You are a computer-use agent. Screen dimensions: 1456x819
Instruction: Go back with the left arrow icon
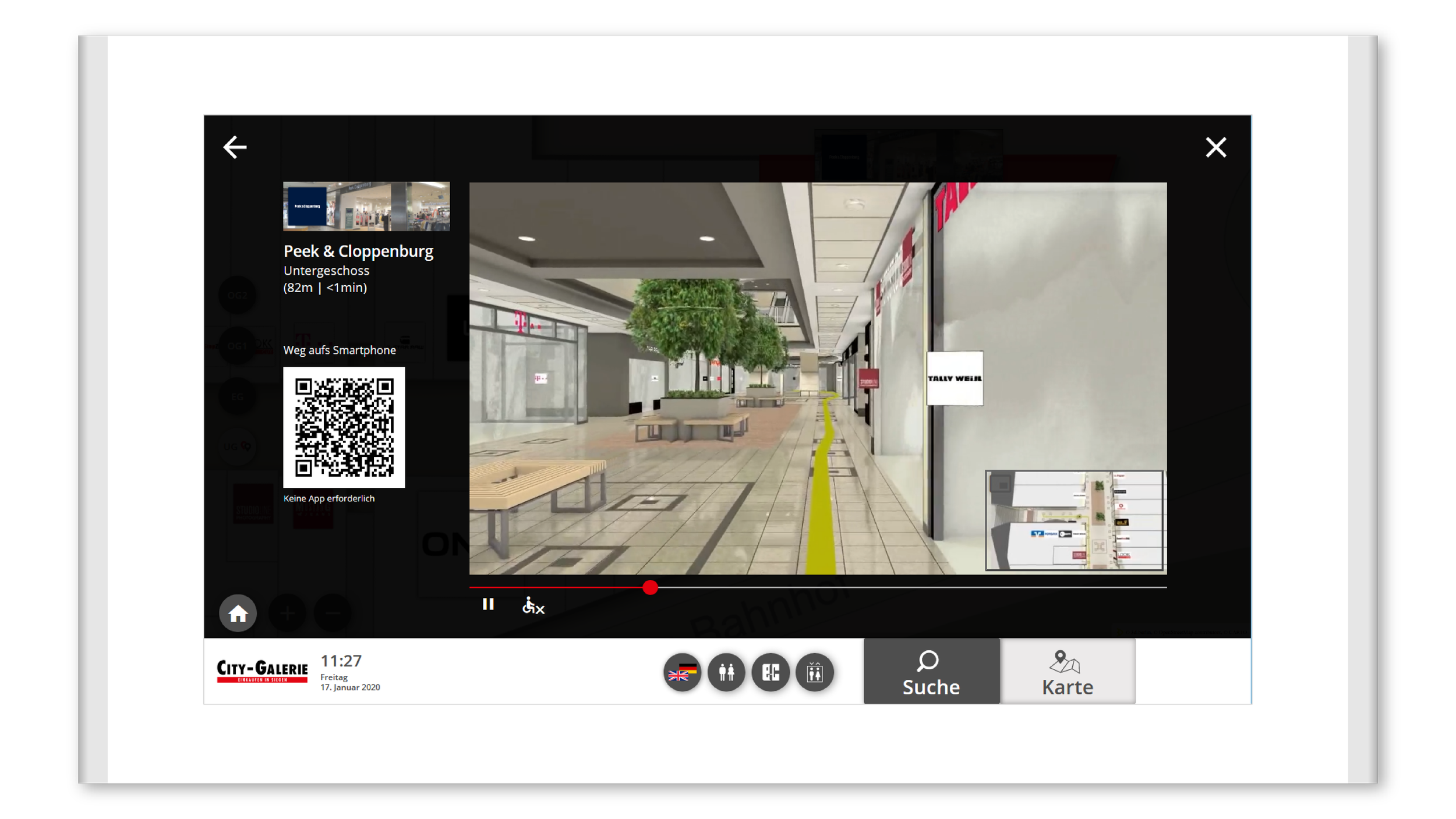click(x=235, y=147)
